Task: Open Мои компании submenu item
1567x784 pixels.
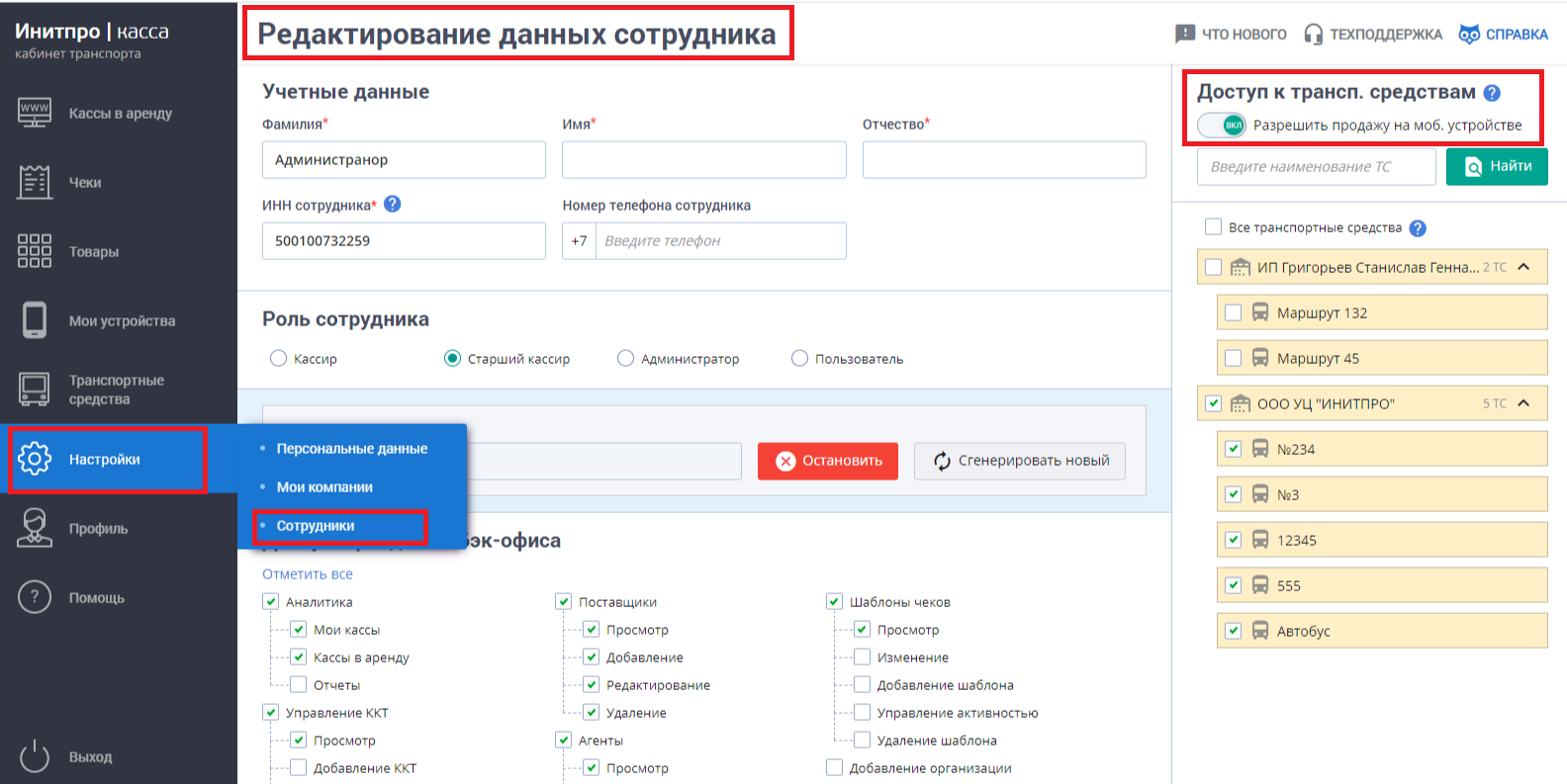Action: (324, 487)
